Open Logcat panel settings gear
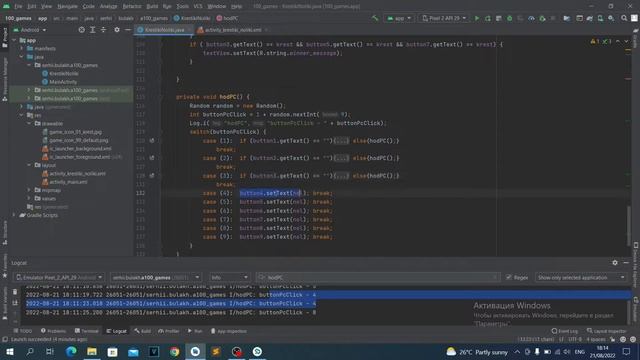This screenshot has width=640, height=360. click(x=615, y=263)
